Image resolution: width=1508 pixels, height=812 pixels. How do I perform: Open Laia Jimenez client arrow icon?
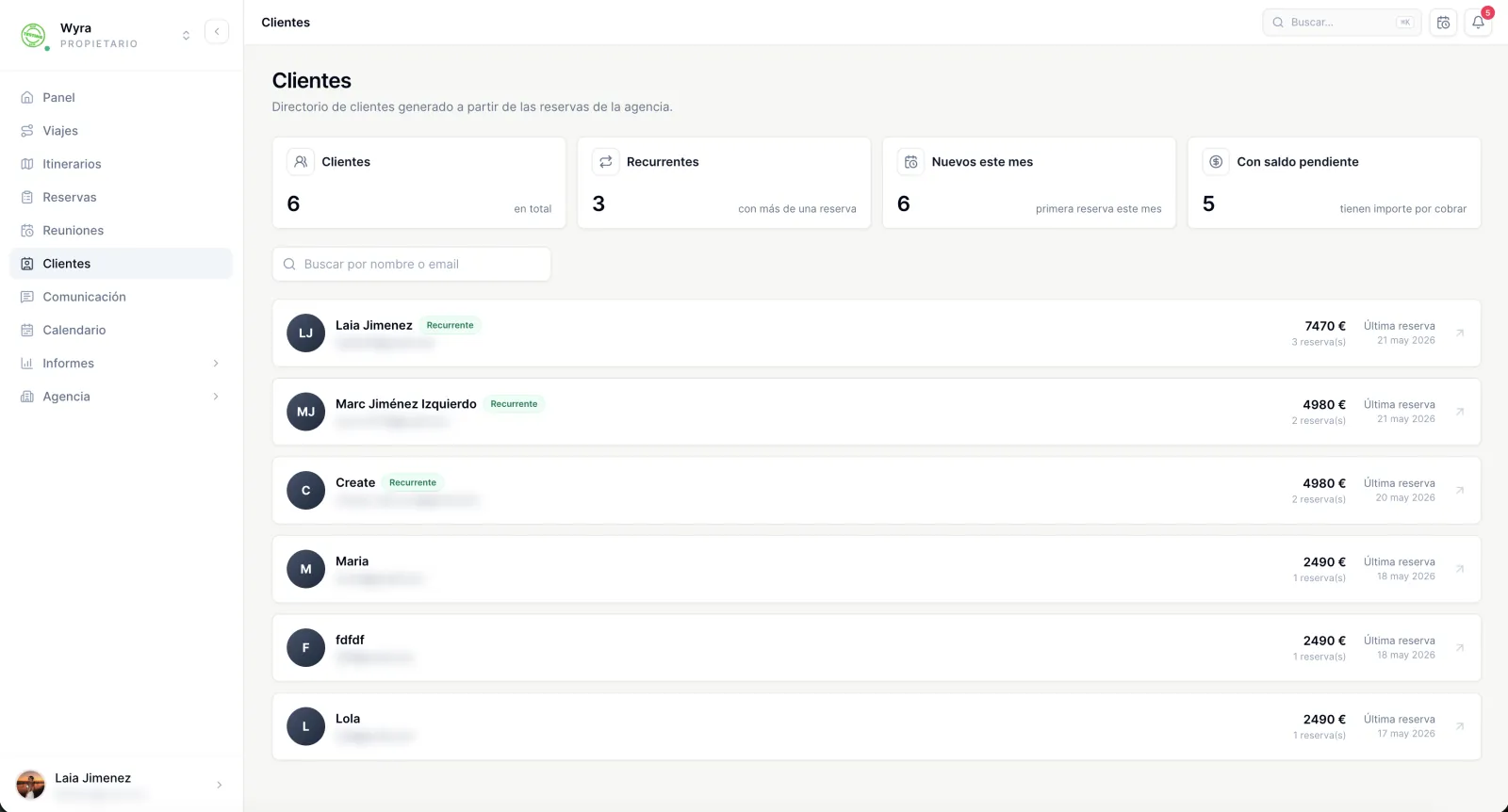click(1460, 333)
